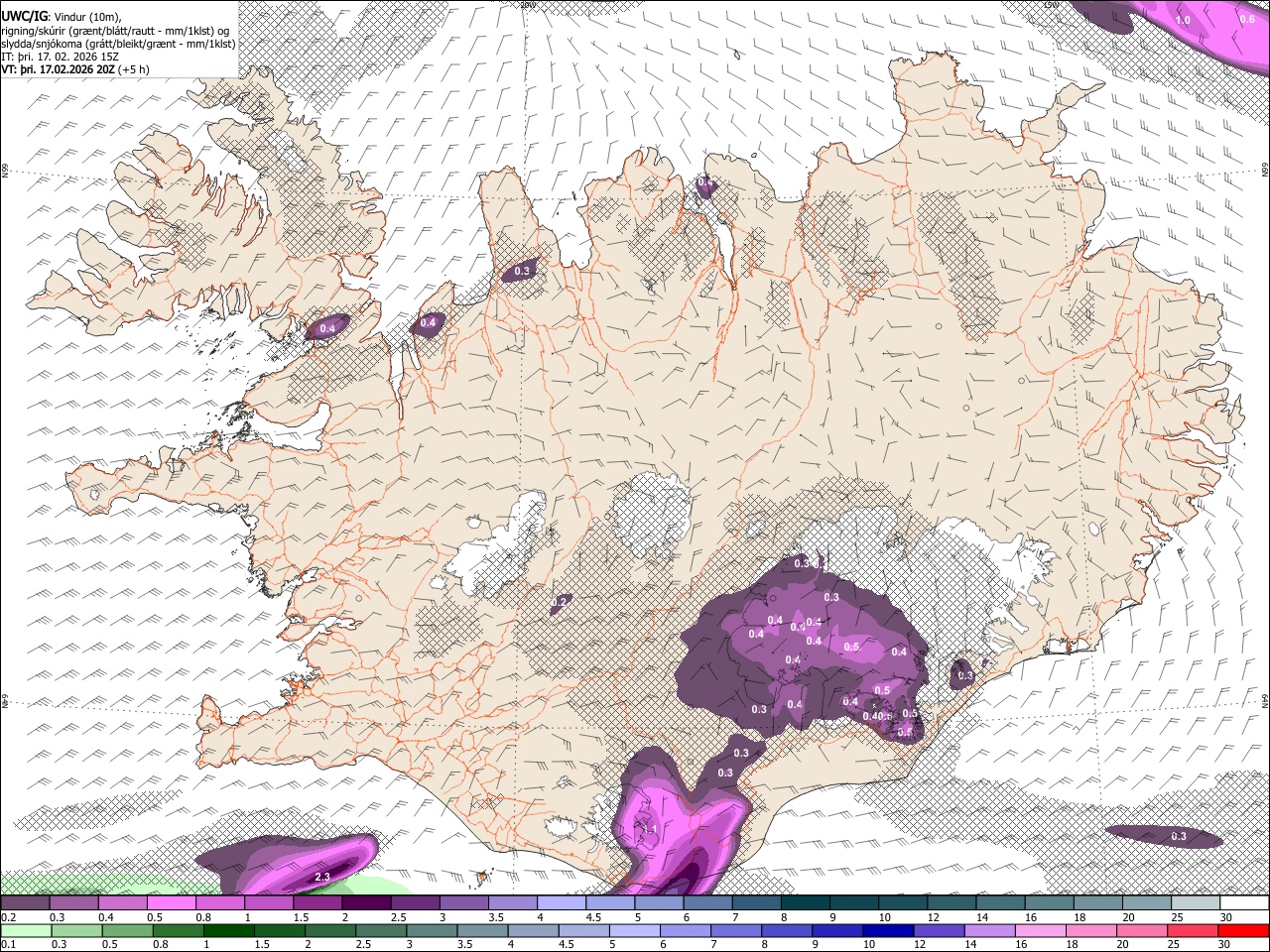Select the 'rigning/skúrir' header line
The height and width of the screenshot is (952, 1270).
[117, 30]
